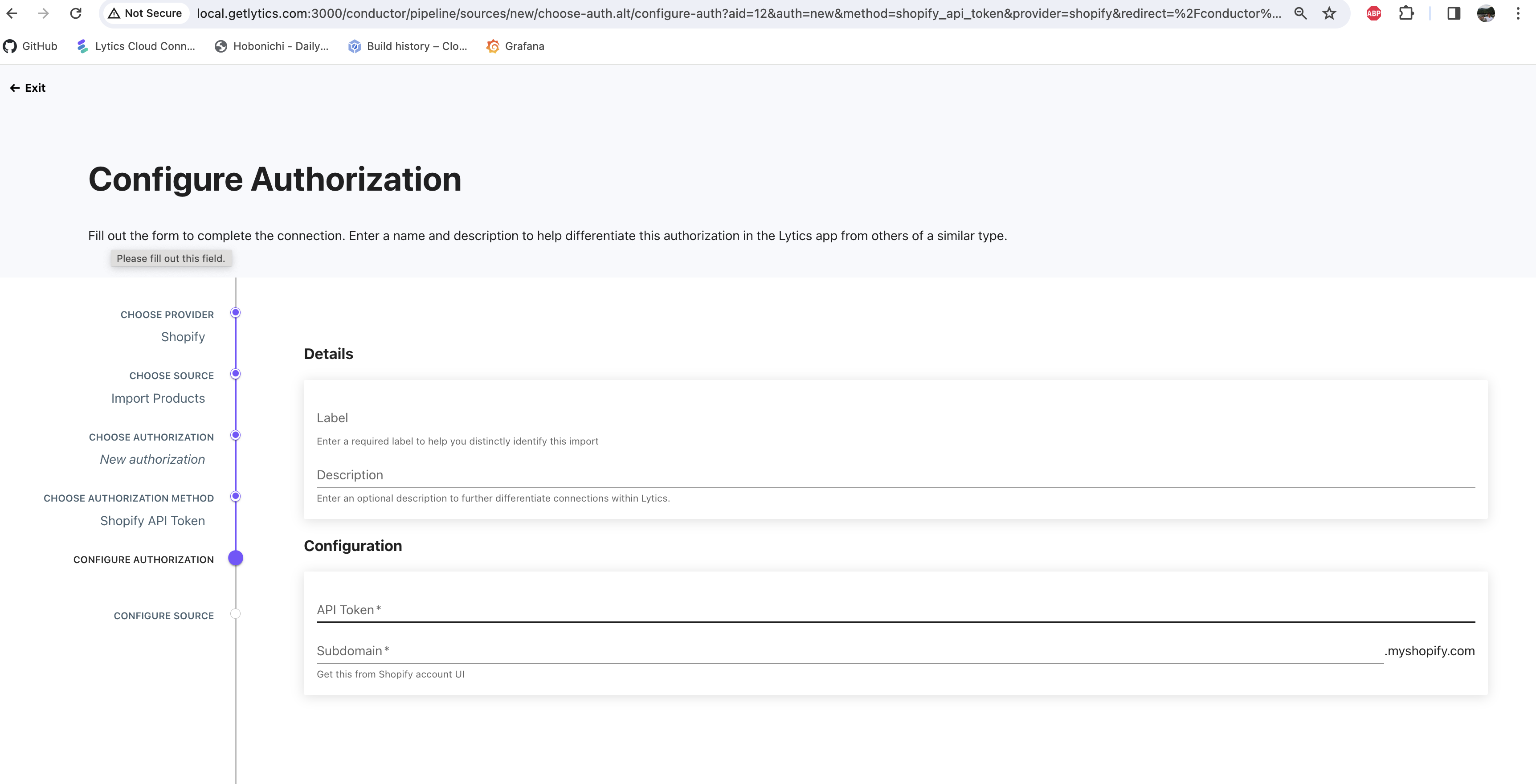Toggle the browser side panel
The height and width of the screenshot is (784, 1536).
click(x=1454, y=13)
